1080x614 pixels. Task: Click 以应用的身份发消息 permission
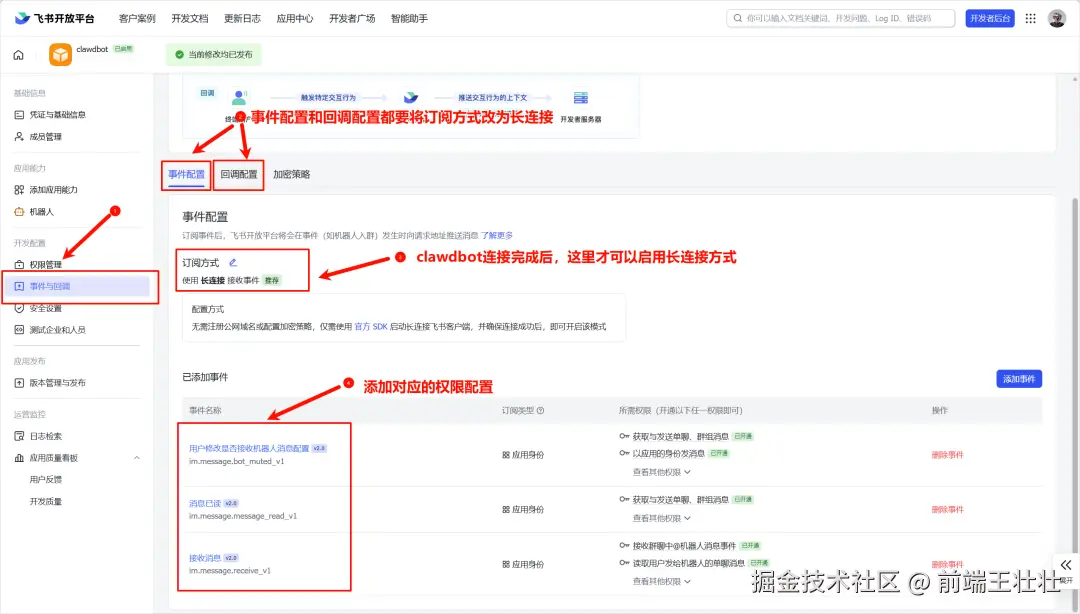(668, 453)
